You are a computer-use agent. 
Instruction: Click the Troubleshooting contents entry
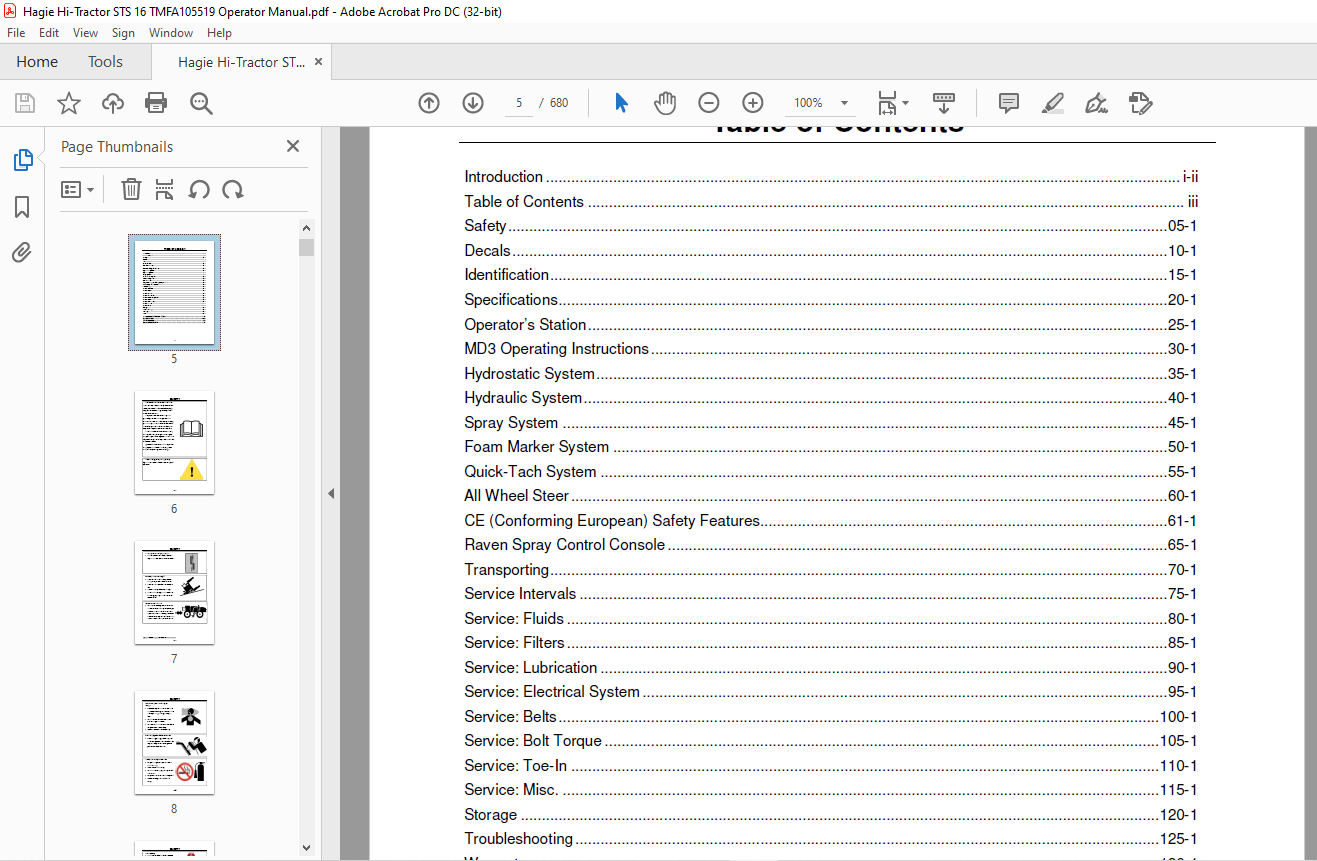coord(830,839)
